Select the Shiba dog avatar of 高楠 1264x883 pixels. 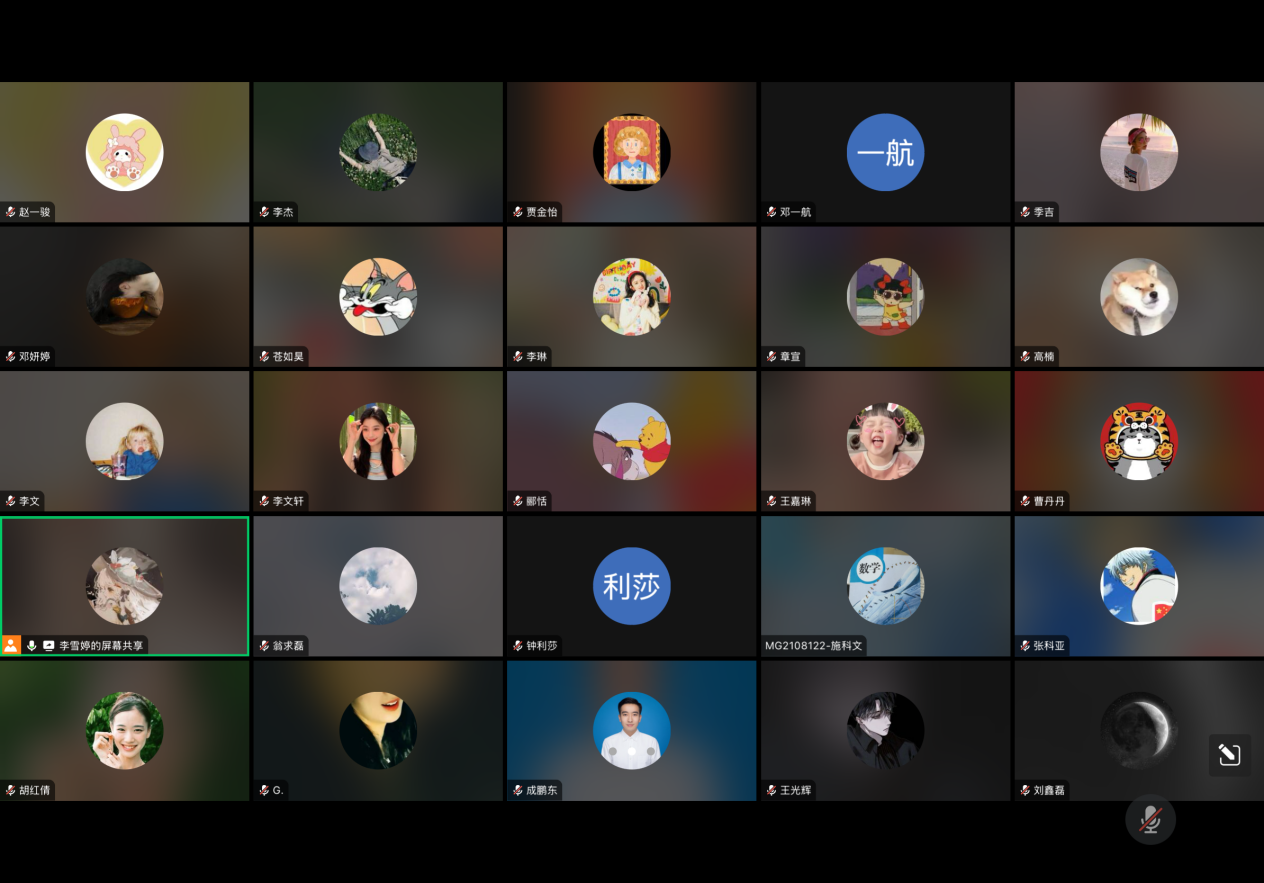pos(1139,297)
